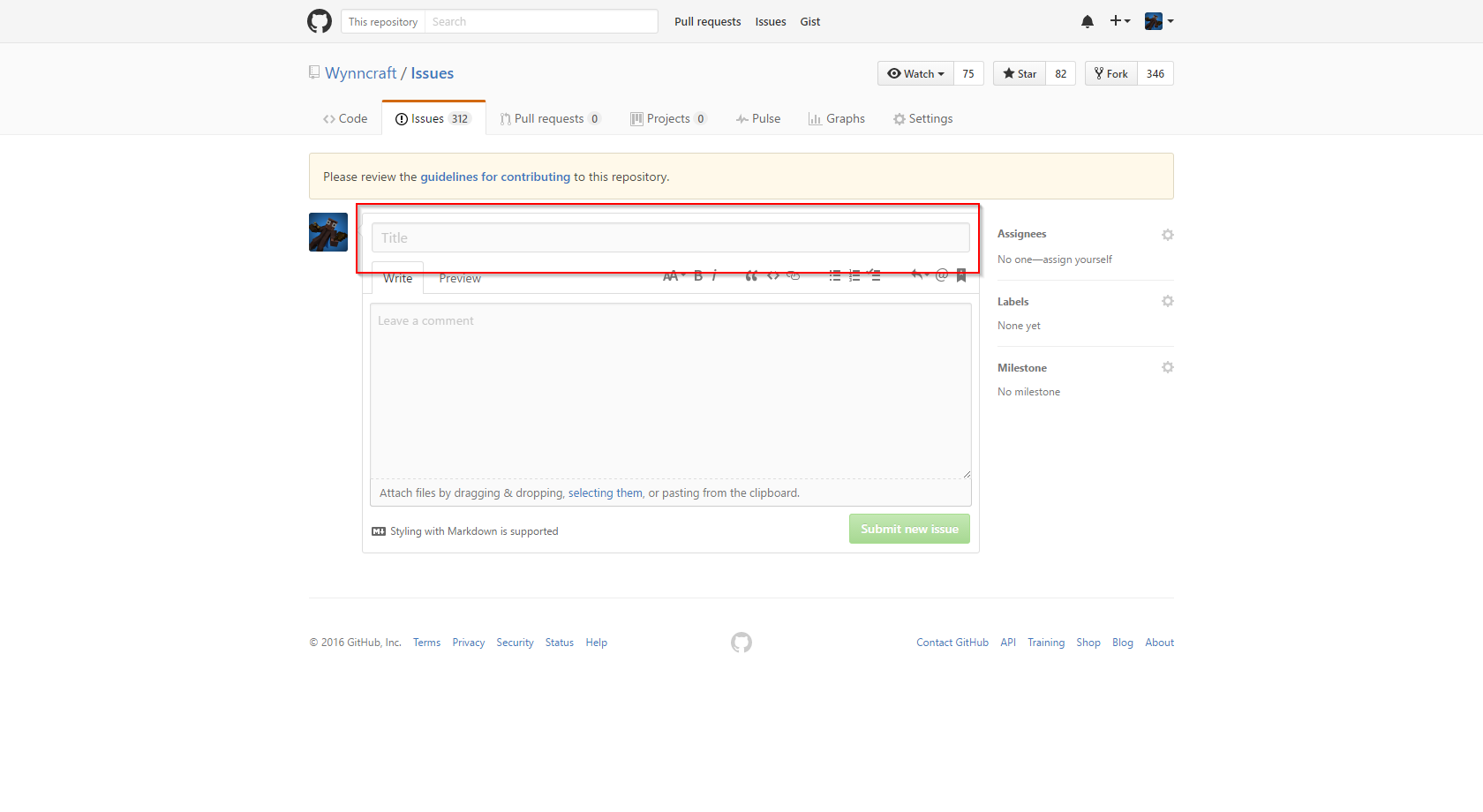
Task: Open the Labels gear settings
Action: pos(1168,301)
